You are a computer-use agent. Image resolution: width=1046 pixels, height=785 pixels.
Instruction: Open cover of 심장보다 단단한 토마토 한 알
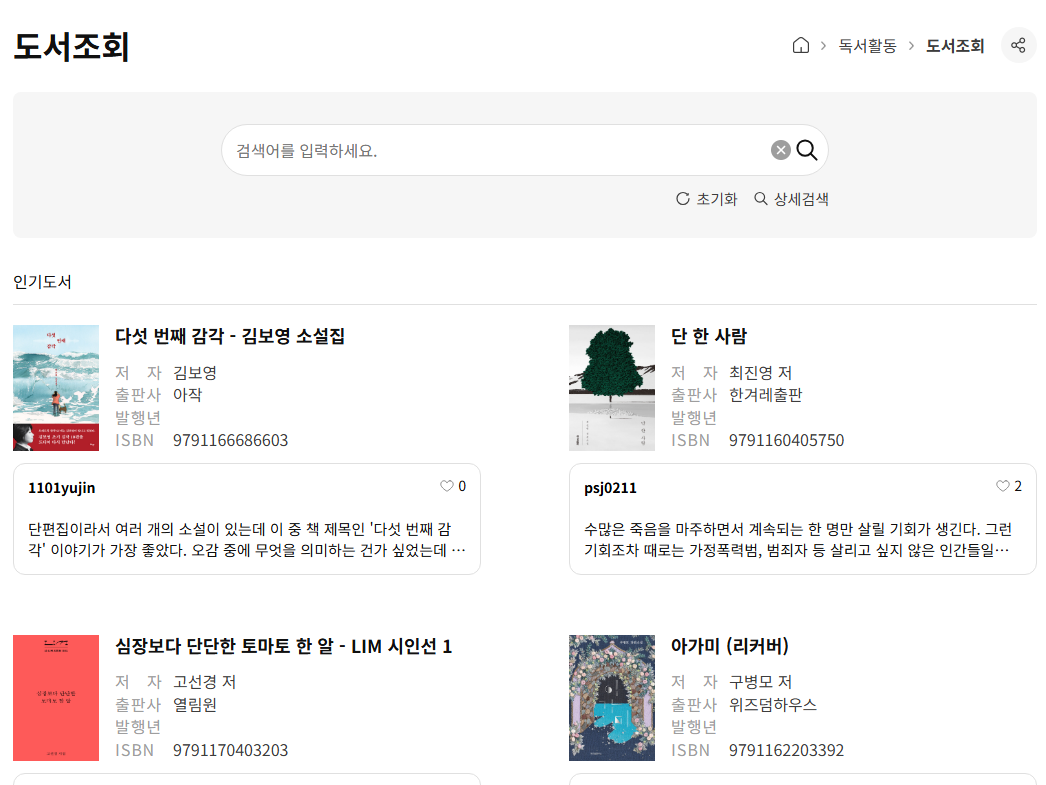[x=56, y=698]
